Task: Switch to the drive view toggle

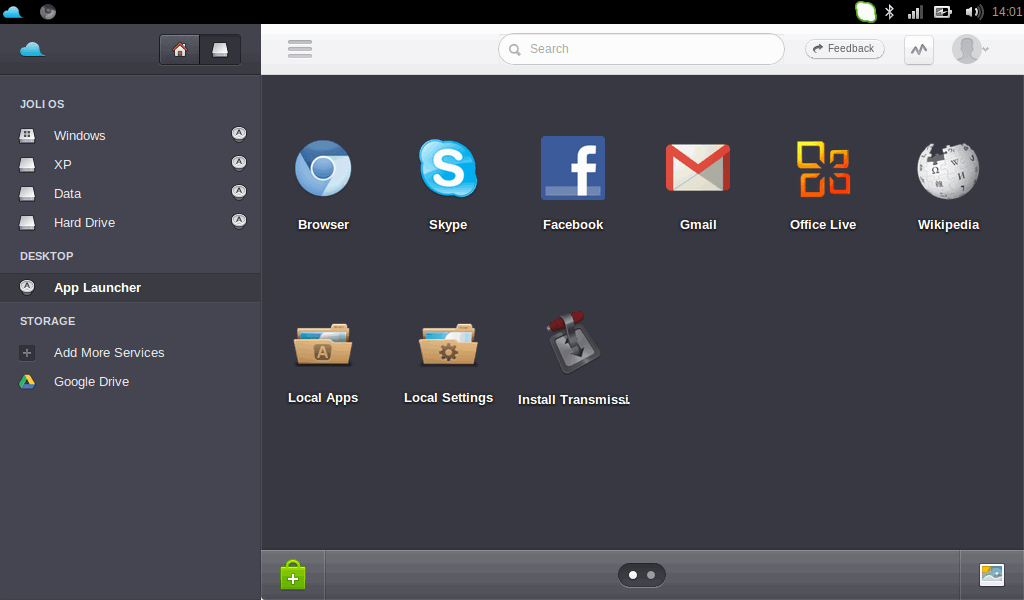Action: click(220, 50)
